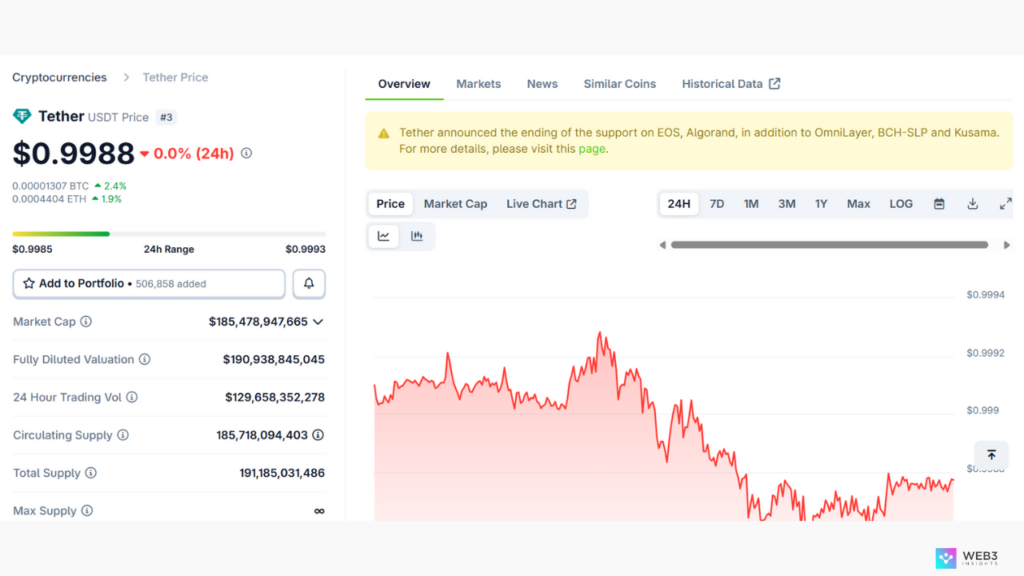Click Market Cap info icon
1024x576 pixels.
coord(86,322)
